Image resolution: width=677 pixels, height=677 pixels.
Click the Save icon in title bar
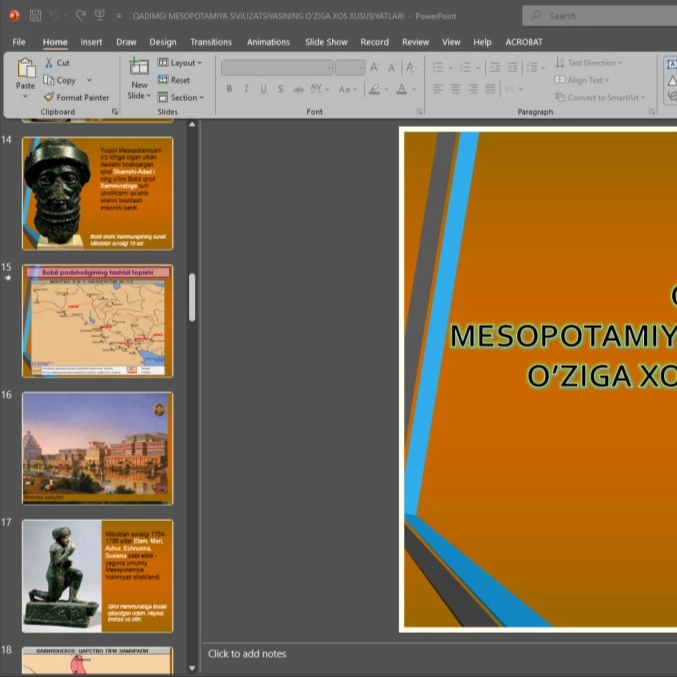(x=35, y=16)
